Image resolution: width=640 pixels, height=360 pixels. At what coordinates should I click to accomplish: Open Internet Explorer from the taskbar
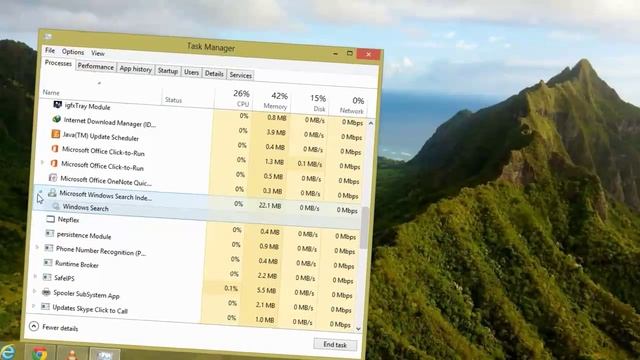7,352
